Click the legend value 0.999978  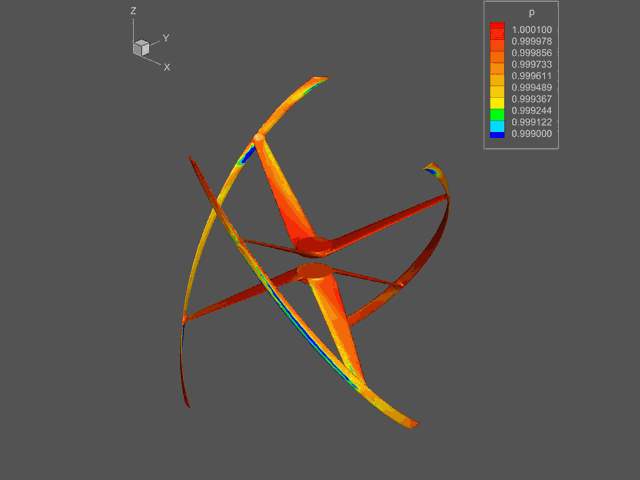pyautogui.click(x=531, y=41)
